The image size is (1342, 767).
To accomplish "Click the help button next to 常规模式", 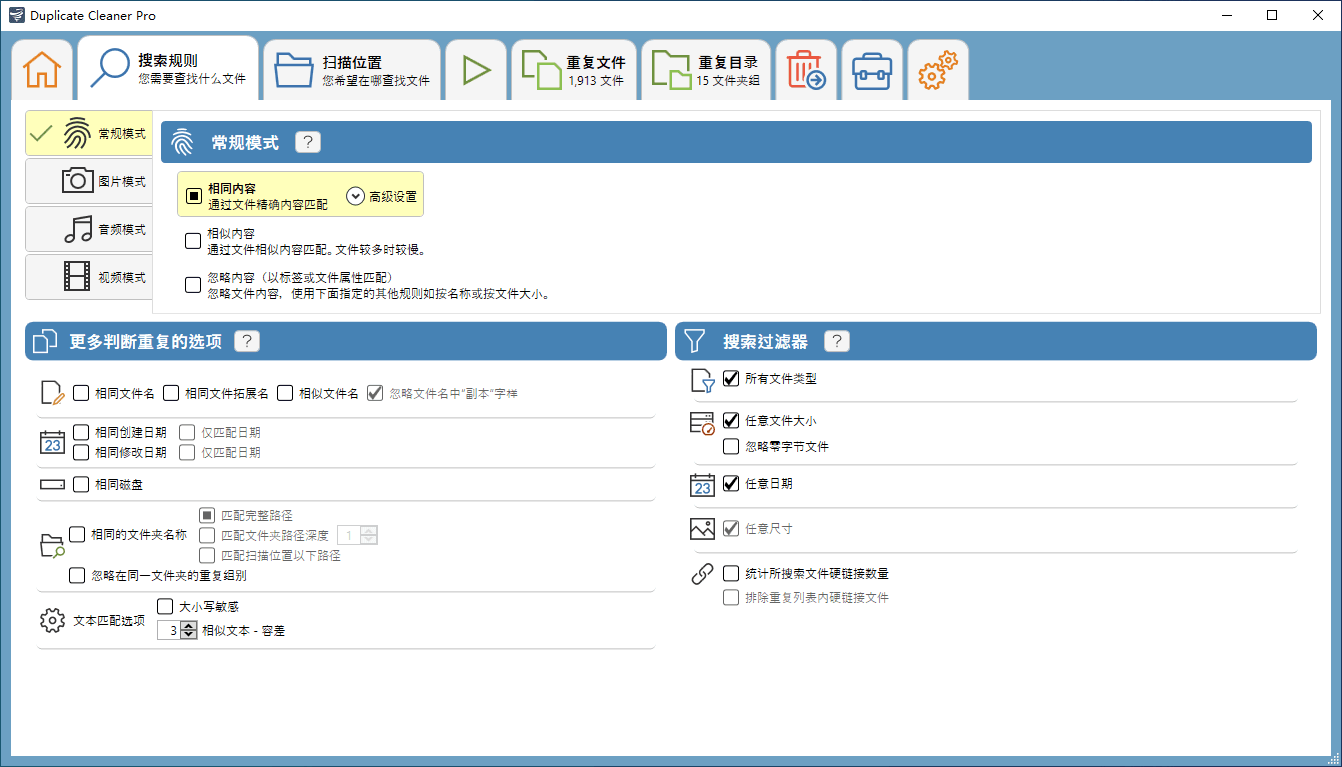I will [307, 141].
